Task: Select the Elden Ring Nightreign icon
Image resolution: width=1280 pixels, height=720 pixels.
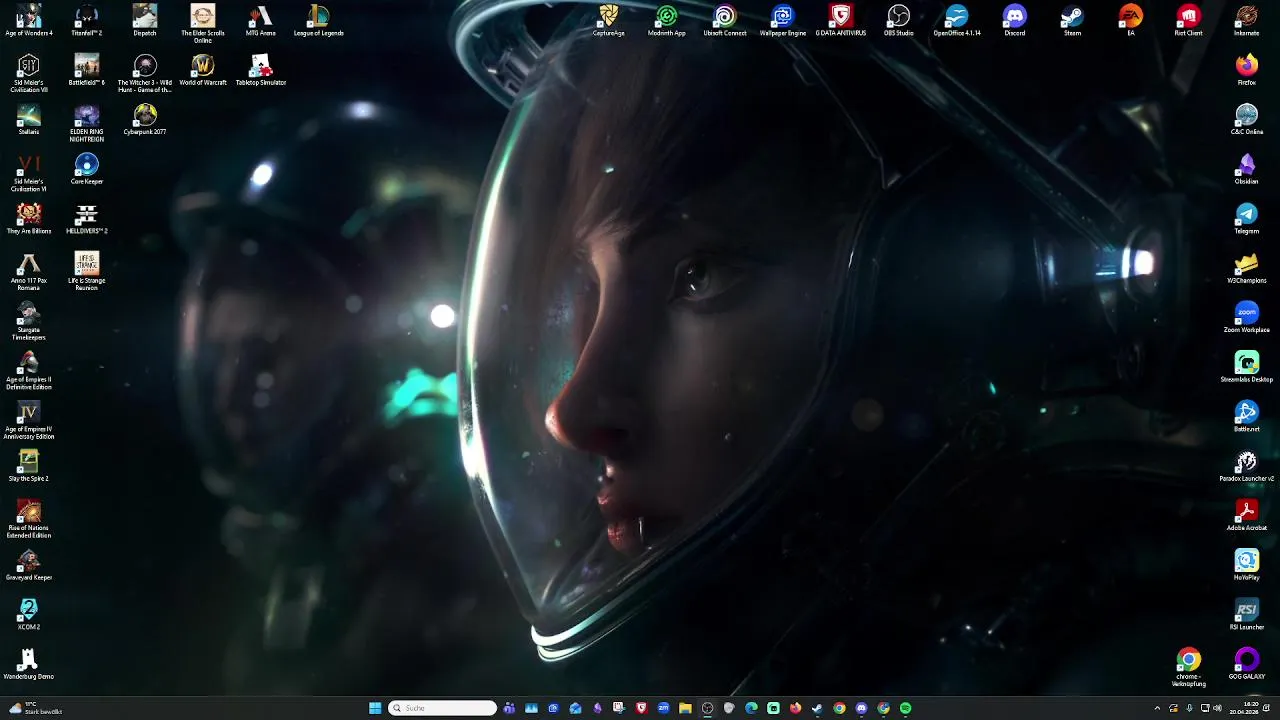Action: tap(87, 123)
